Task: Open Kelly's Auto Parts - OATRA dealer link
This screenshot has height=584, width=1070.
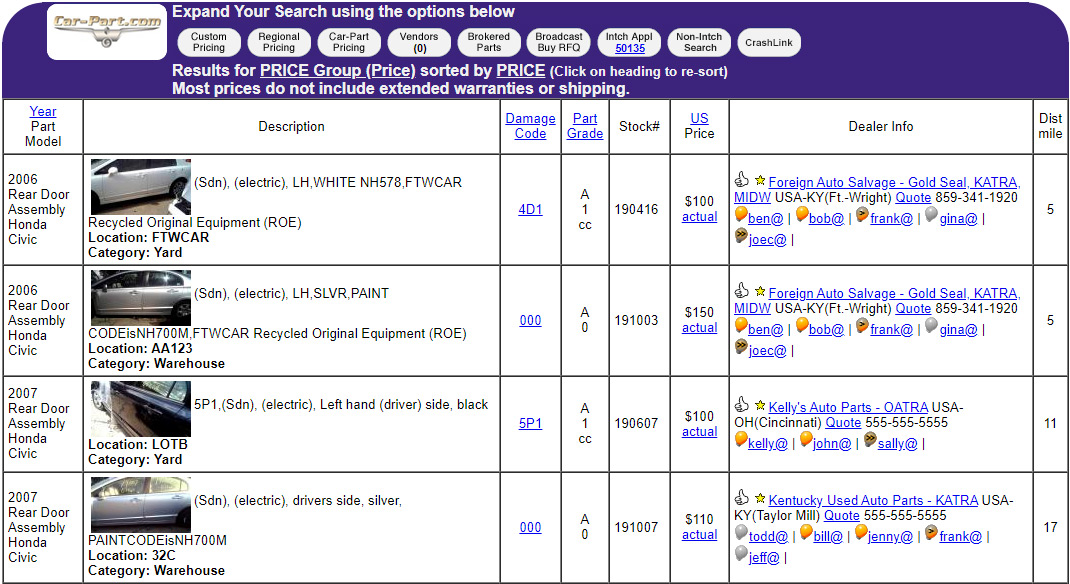Action: pos(849,407)
